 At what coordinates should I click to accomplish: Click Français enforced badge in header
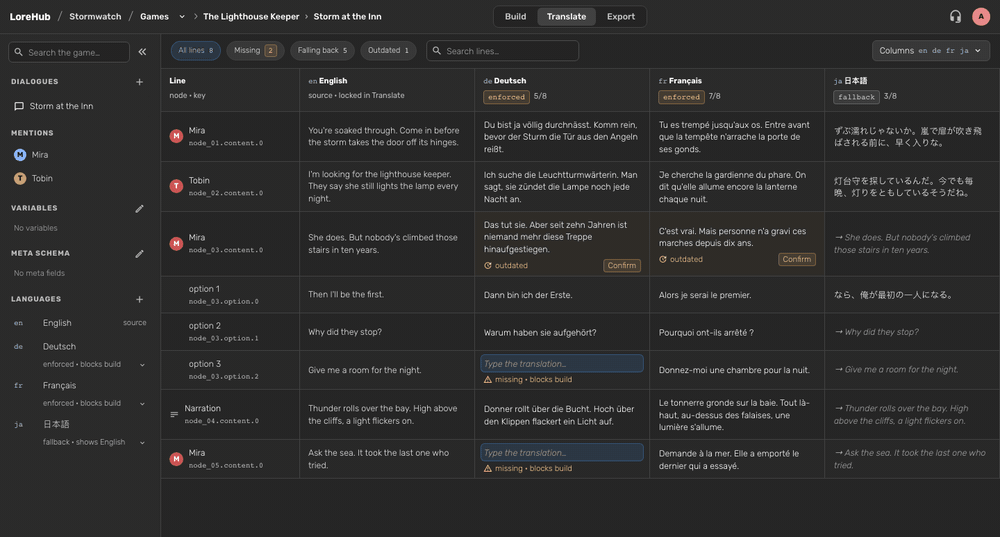click(681, 97)
